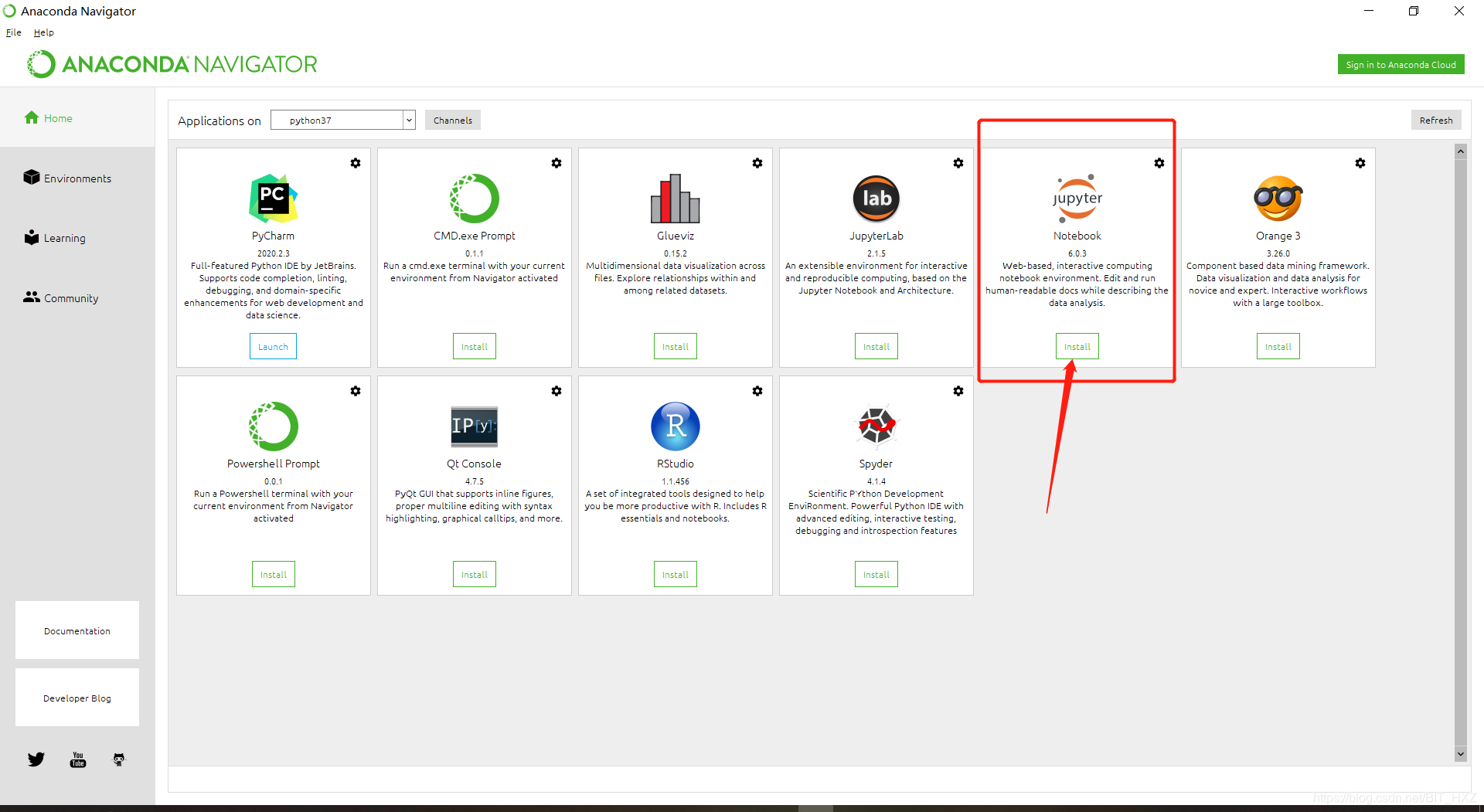The height and width of the screenshot is (812, 1484).
Task: Click the Qt Console version 4.7.5 text
Action: pyautogui.click(x=475, y=481)
